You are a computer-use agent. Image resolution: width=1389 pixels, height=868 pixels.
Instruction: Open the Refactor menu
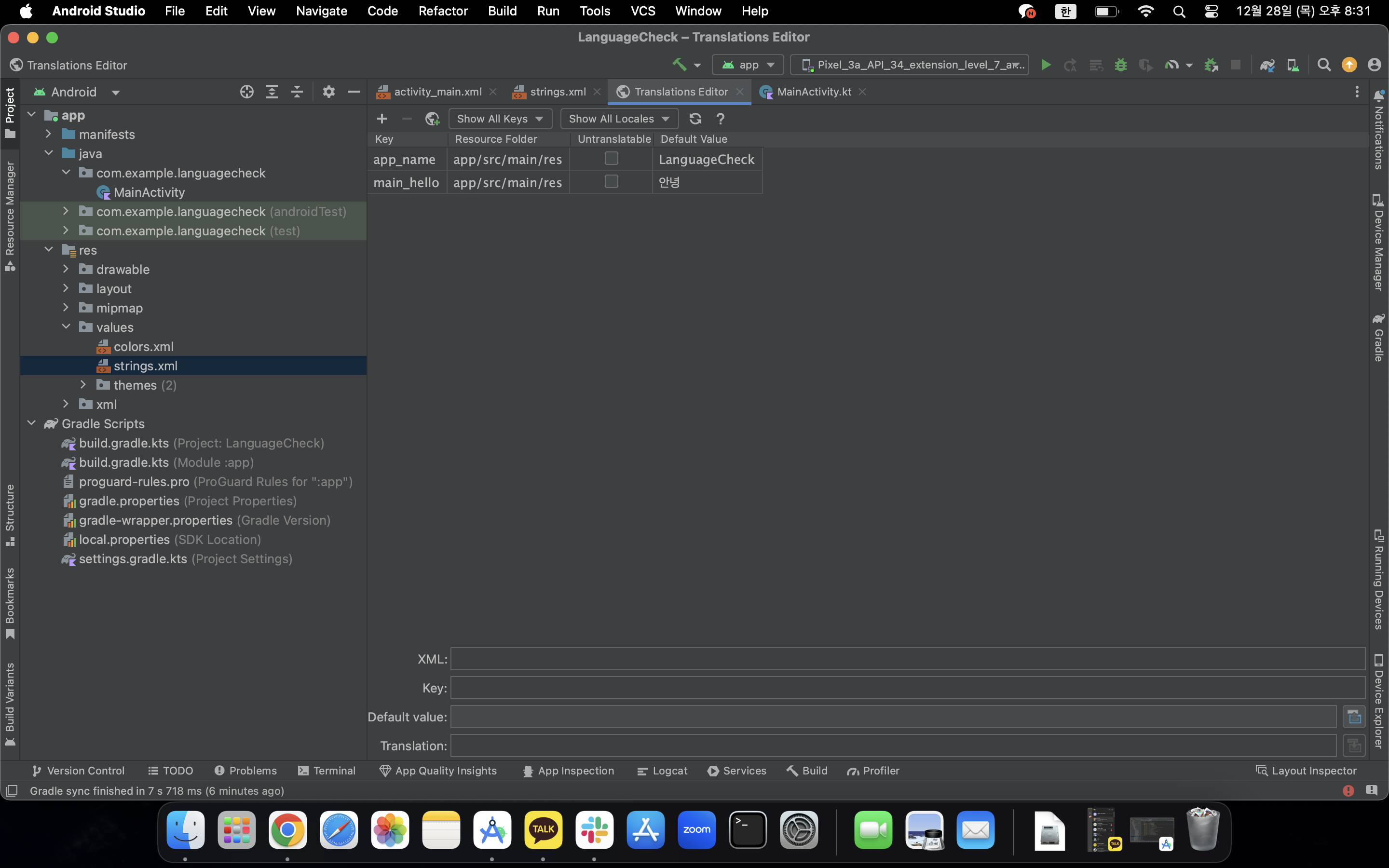click(443, 11)
